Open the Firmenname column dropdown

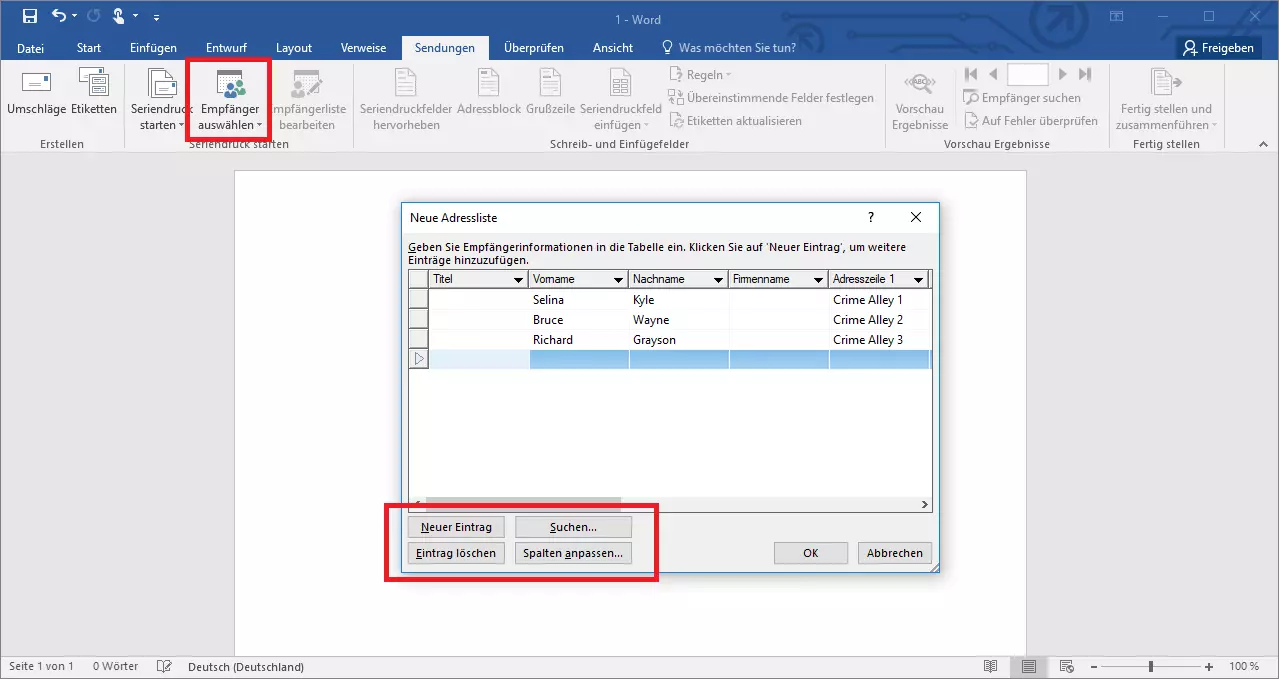pos(818,280)
